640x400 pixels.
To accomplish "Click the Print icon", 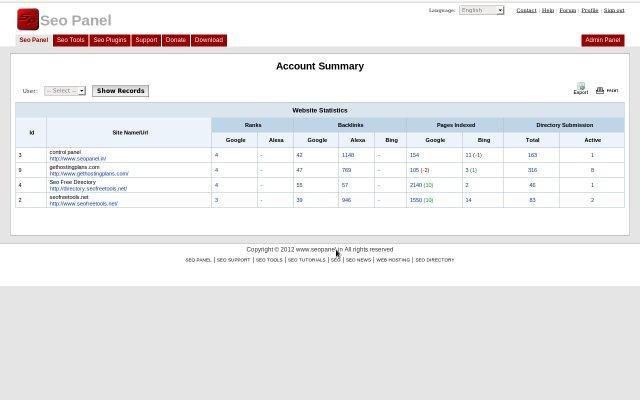I will [x=607, y=90].
